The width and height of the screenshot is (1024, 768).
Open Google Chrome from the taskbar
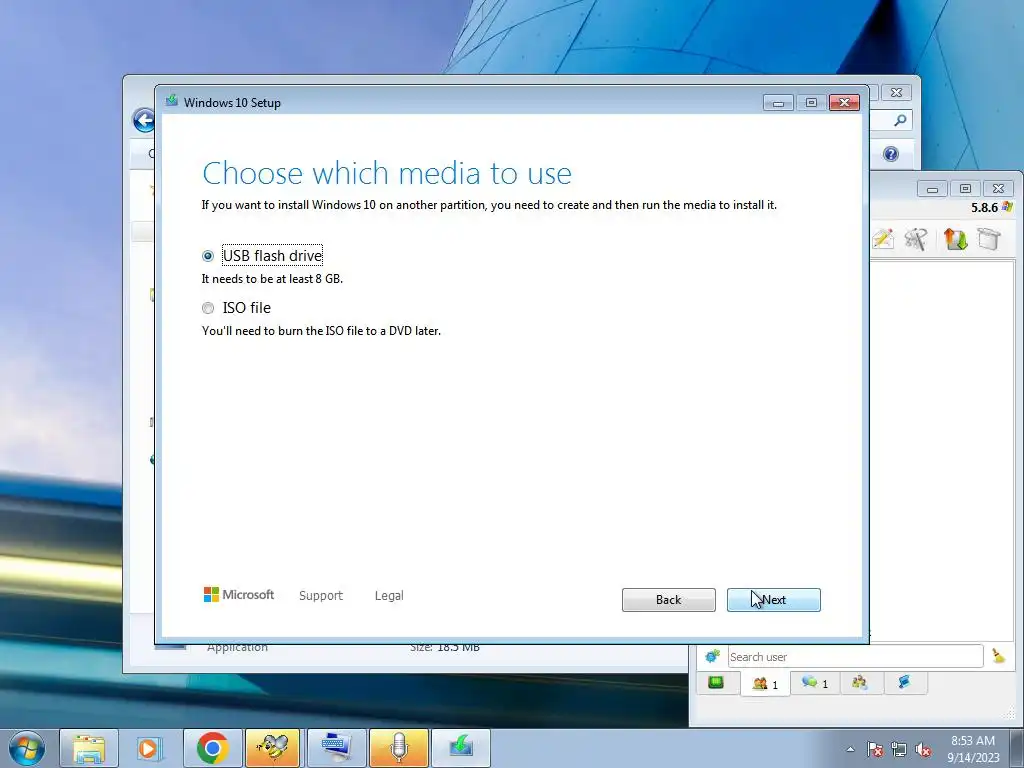[x=212, y=748]
